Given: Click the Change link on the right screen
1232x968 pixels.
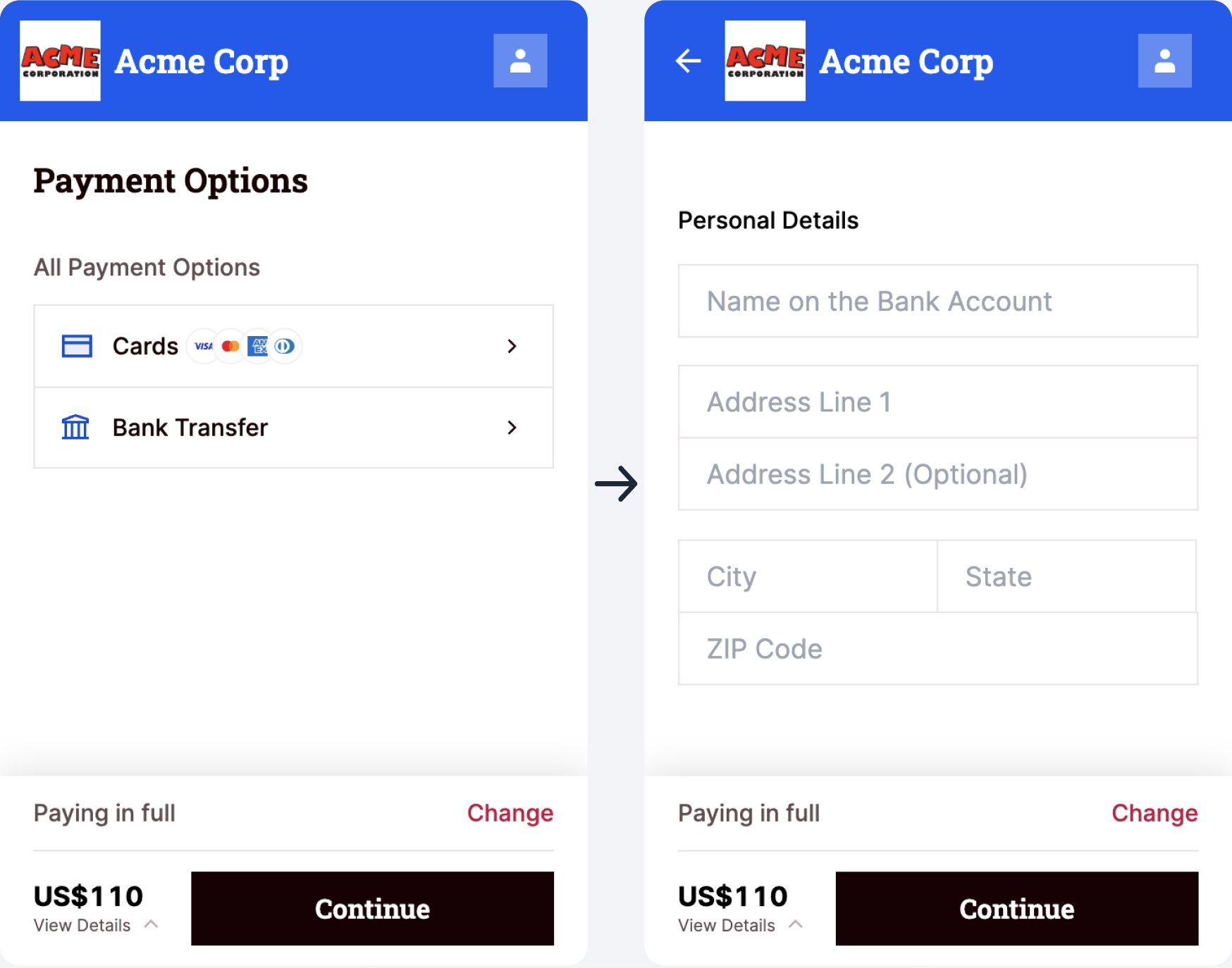Looking at the screenshot, I should 1154,813.
